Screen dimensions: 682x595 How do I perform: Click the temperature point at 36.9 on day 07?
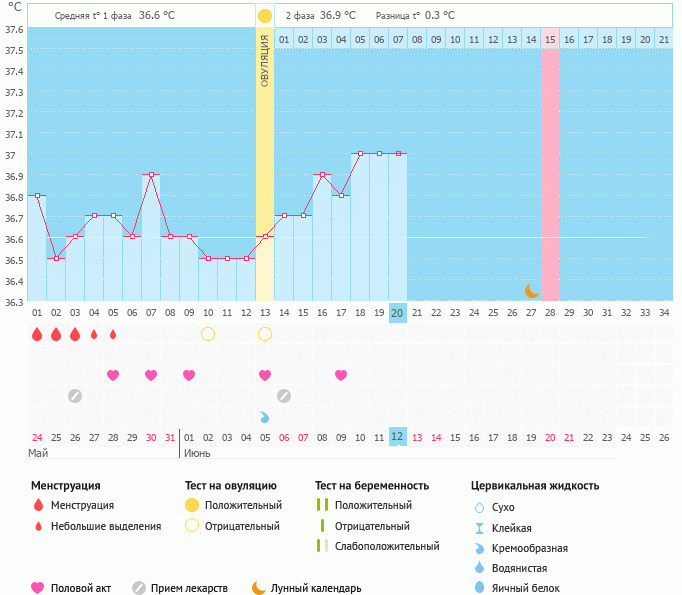(x=151, y=174)
